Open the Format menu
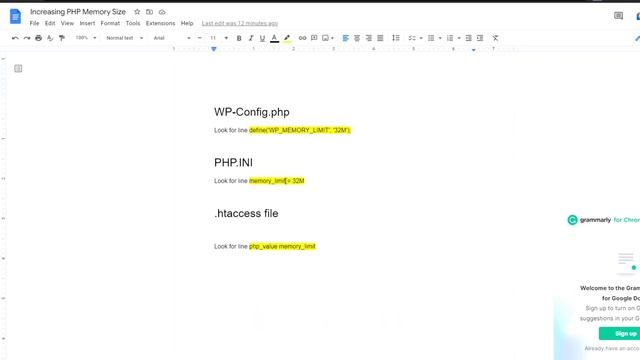The width and height of the screenshot is (640, 360). pyautogui.click(x=110, y=23)
